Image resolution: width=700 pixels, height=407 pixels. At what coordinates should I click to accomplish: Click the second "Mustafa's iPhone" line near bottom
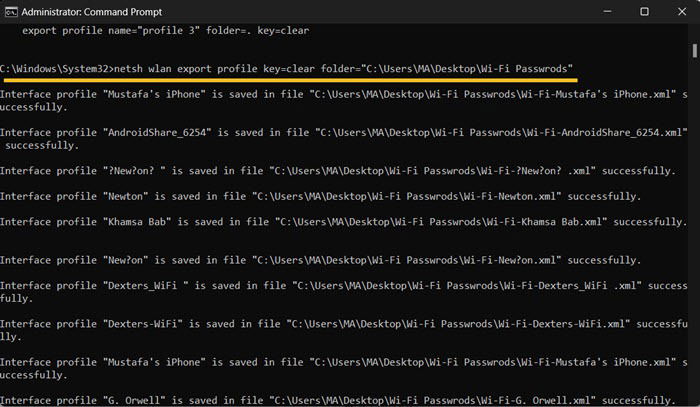tap(344, 368)
